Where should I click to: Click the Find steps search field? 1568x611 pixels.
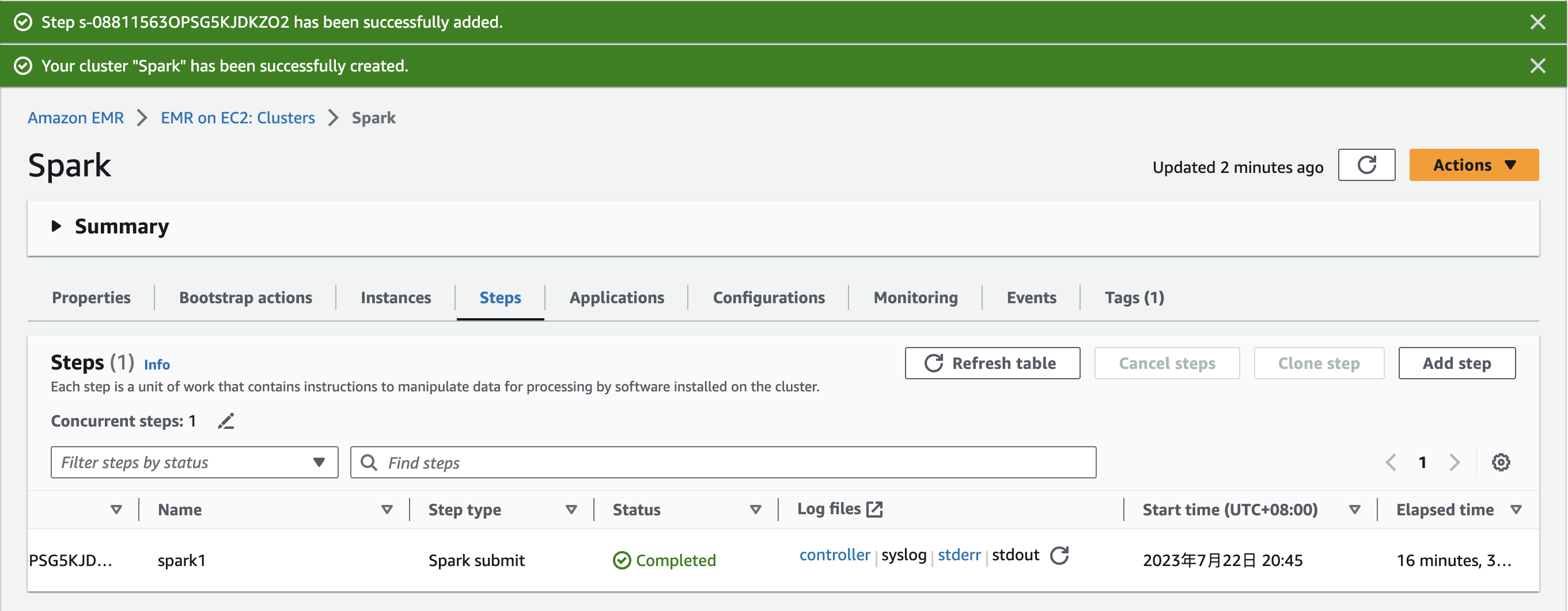723,462
